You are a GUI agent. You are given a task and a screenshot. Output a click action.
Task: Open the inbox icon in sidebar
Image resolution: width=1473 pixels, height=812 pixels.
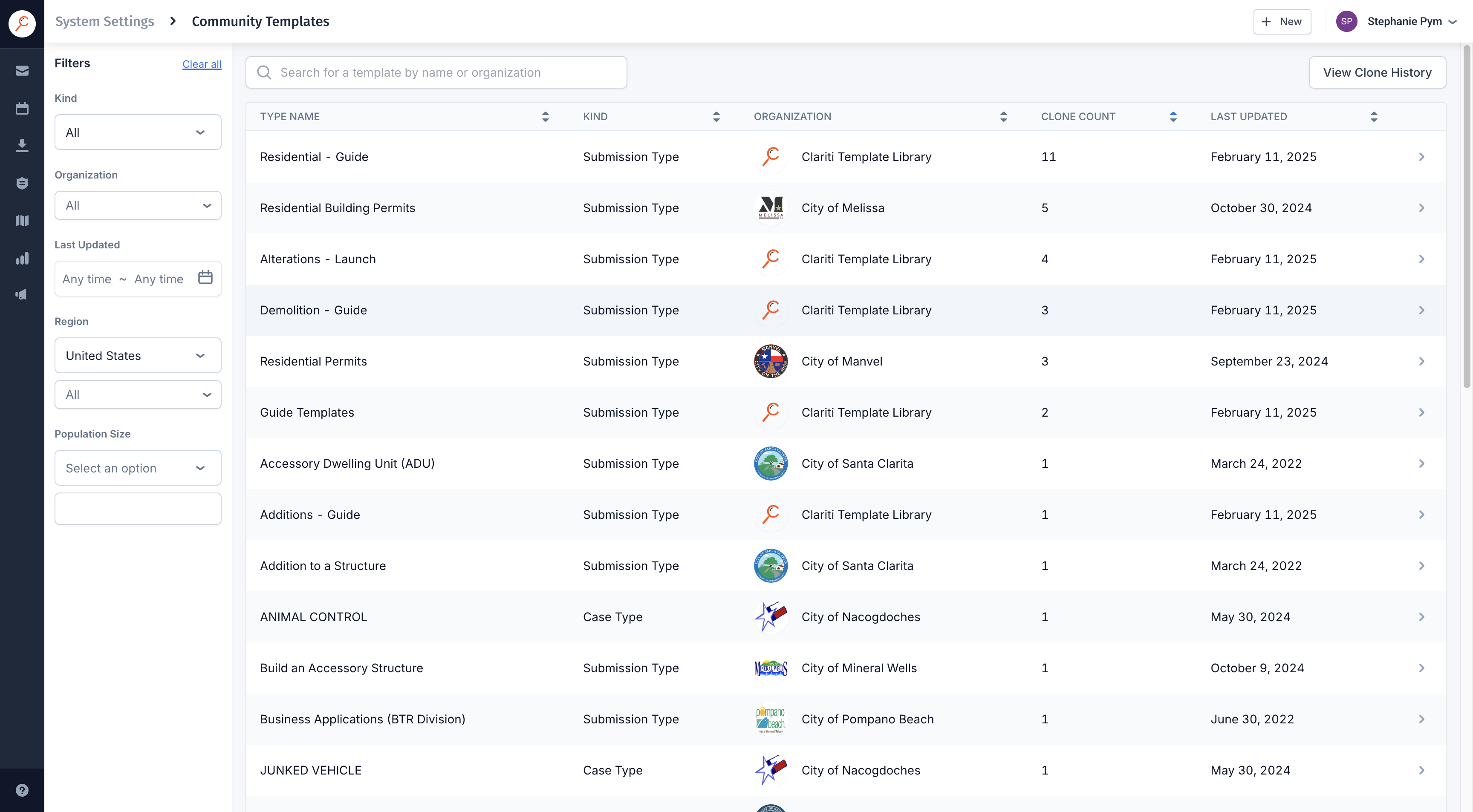coord(22,71)
